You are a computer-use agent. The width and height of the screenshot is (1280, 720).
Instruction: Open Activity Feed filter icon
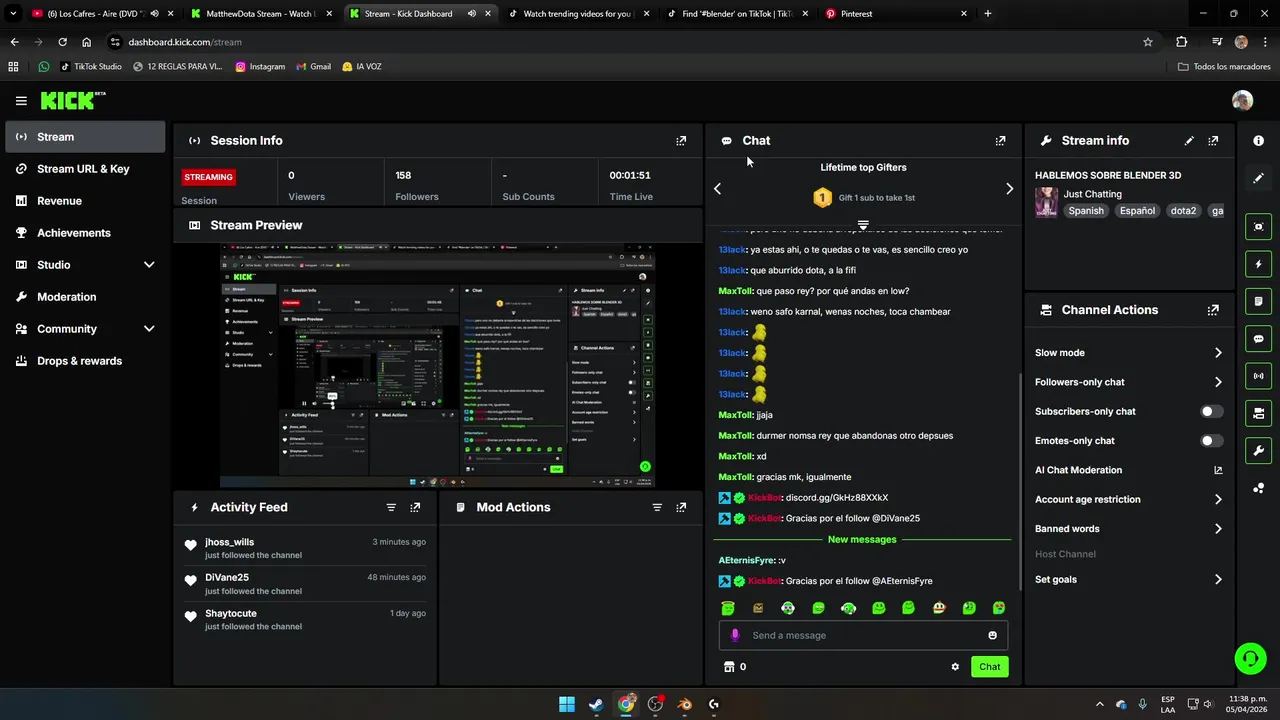[391, 508]
